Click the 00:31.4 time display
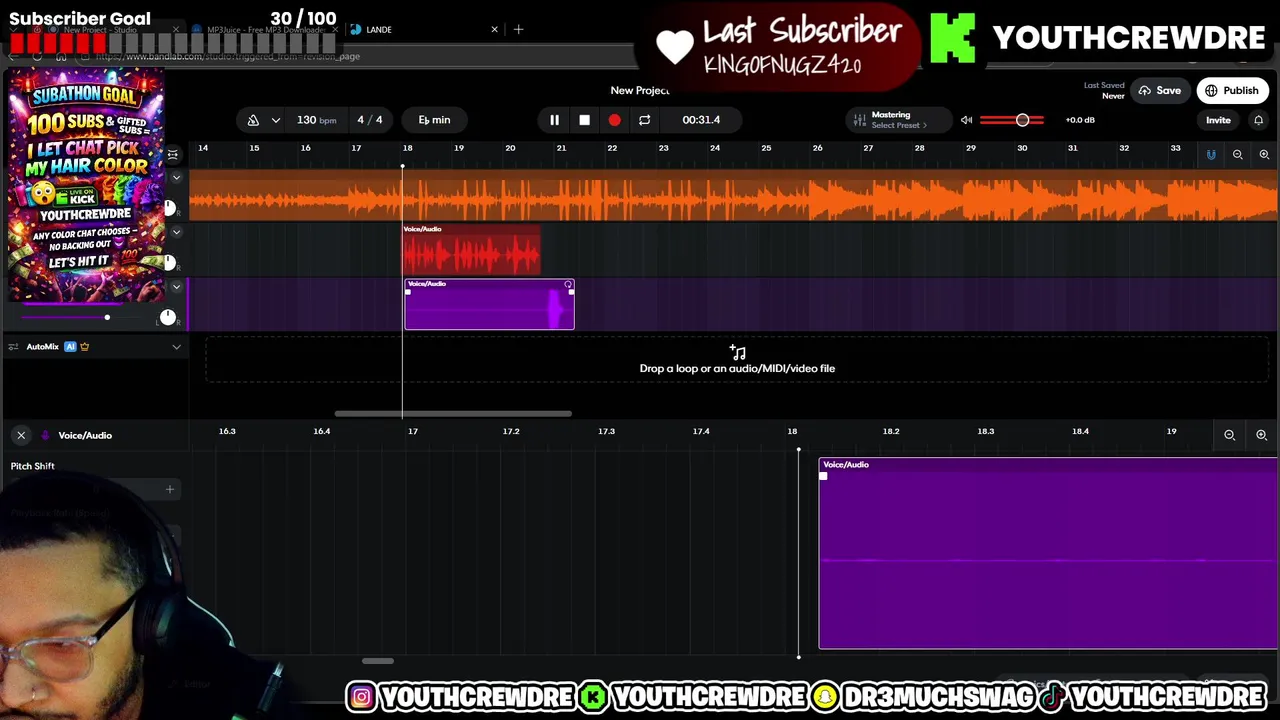 (701, 120)
